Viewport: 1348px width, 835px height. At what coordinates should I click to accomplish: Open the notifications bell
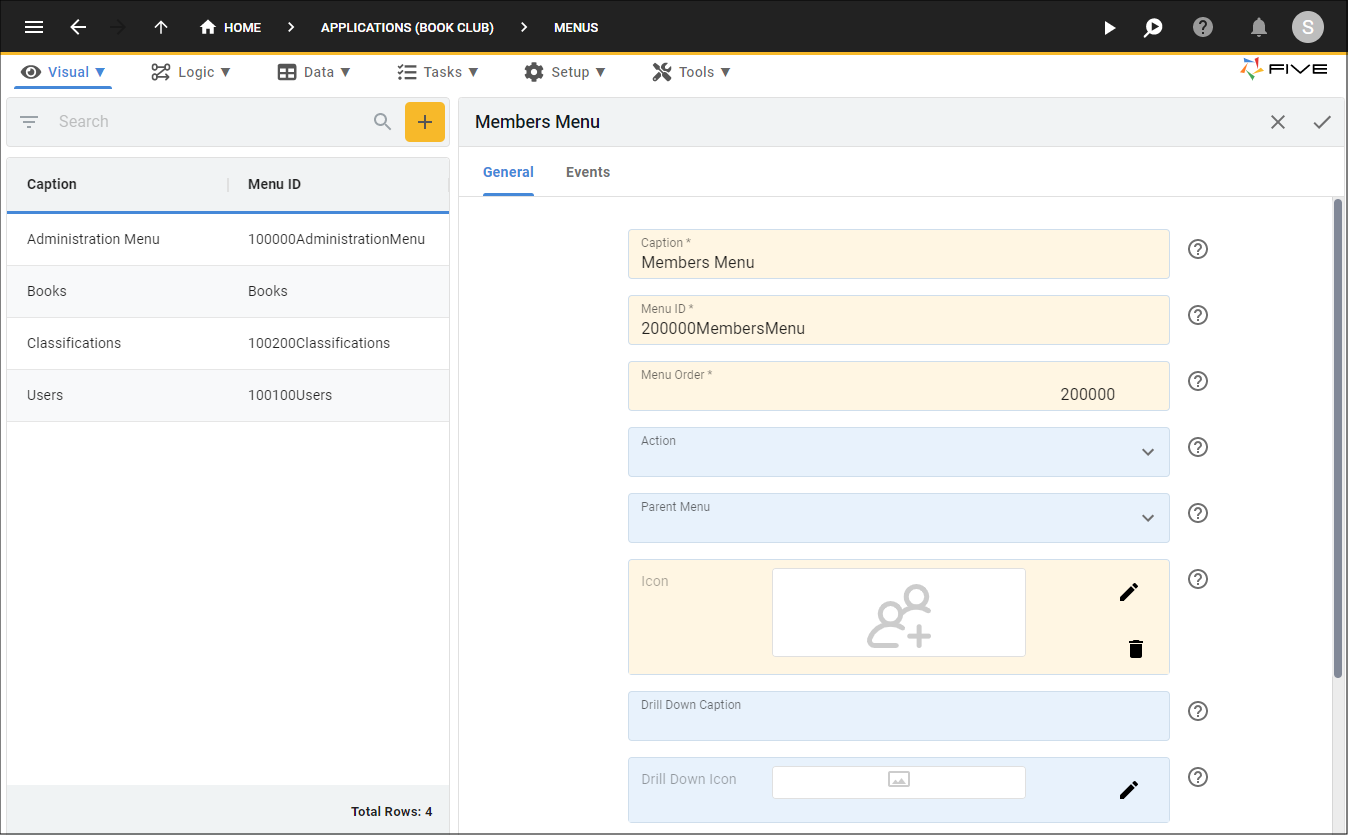pos(1259,28)
